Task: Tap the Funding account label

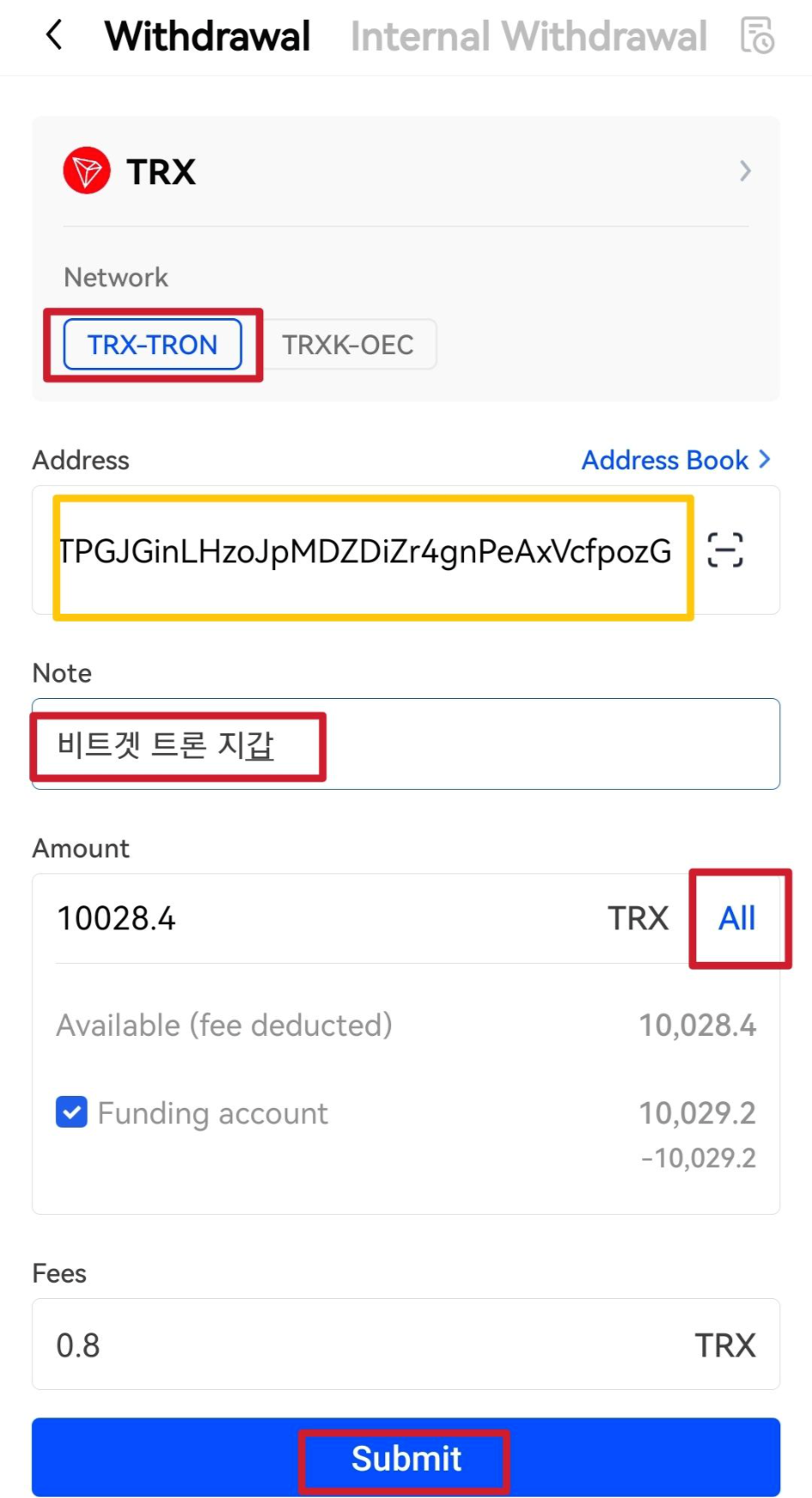Action: point(213,1113)
